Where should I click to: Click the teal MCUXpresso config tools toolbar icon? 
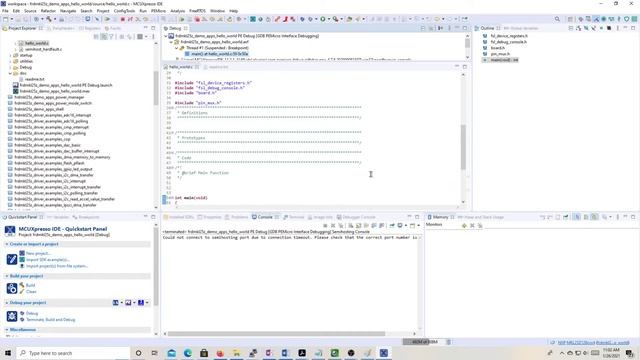(253, 19)
